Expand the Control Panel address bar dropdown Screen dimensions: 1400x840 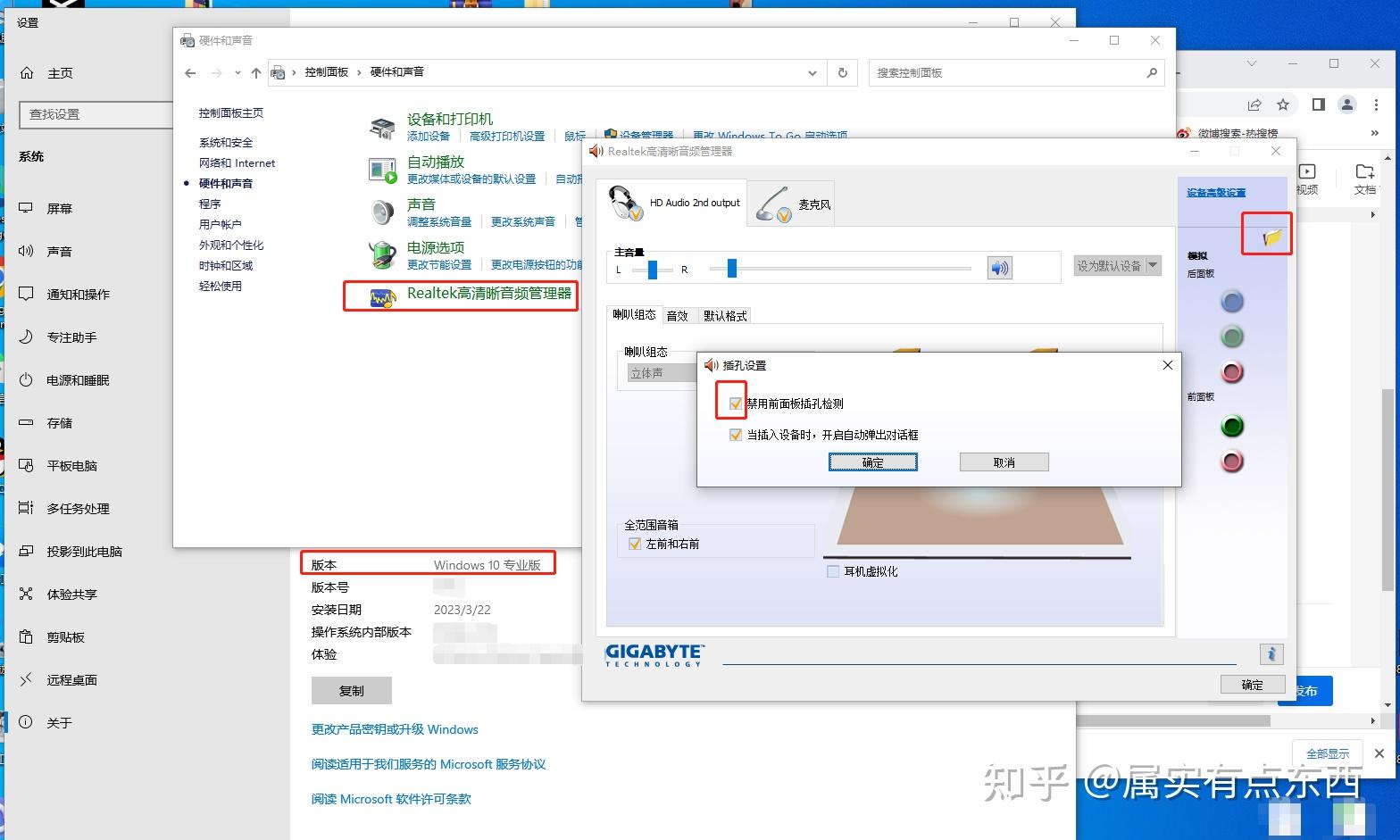click(812, 72)
